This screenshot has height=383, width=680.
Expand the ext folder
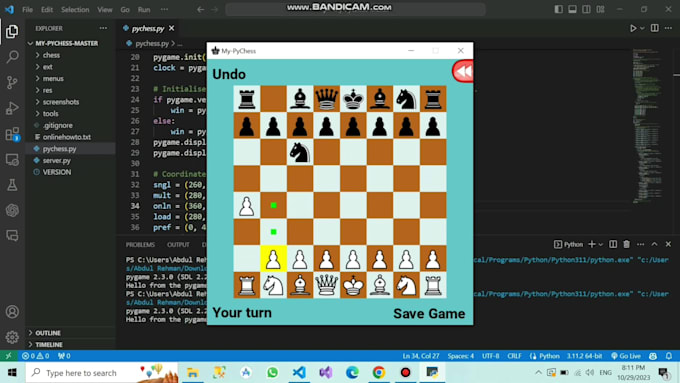[x=48, y=67]
